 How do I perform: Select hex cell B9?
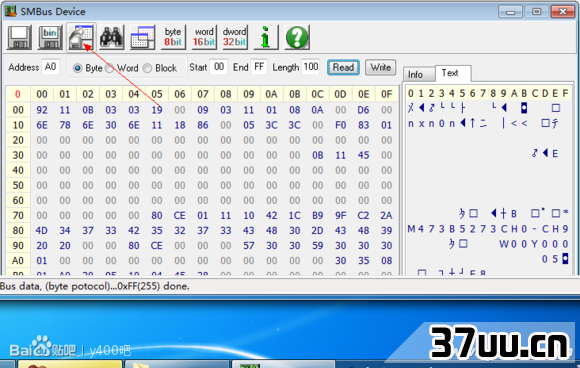click(317, 215)
